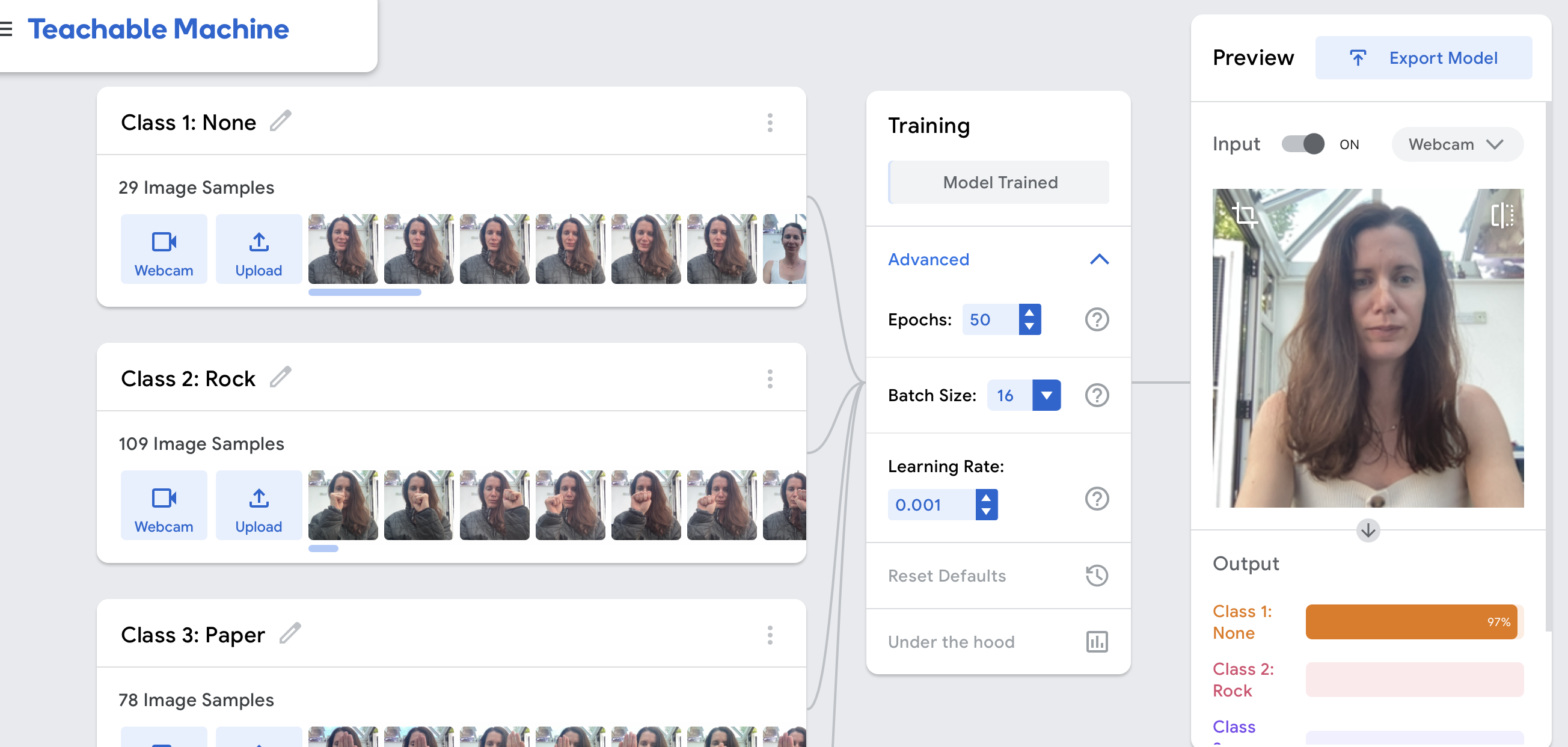Click the Class 1 sample scrollbar
The image size is (1568, 747).
[x=364, y=293]
